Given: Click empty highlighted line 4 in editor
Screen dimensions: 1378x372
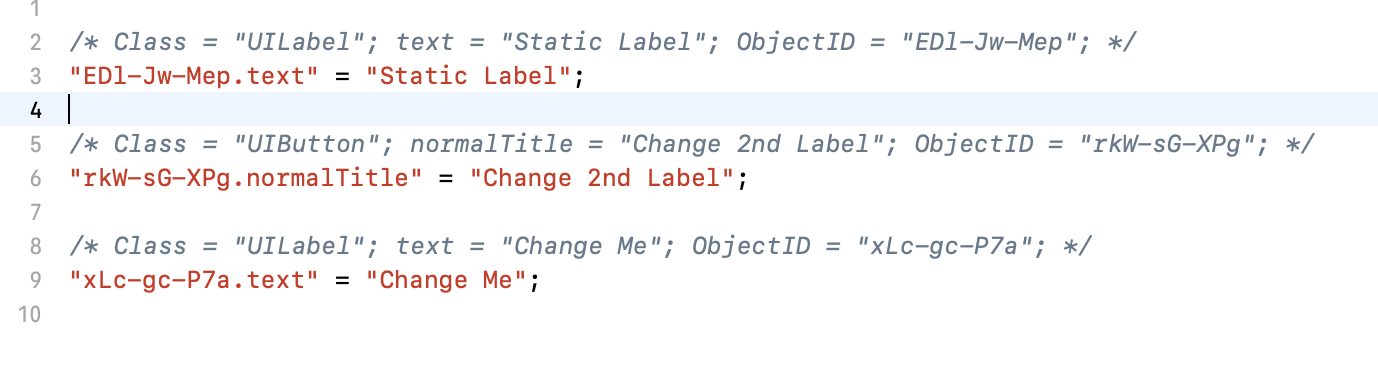Looking at the screenshot, I should (720, 110).
